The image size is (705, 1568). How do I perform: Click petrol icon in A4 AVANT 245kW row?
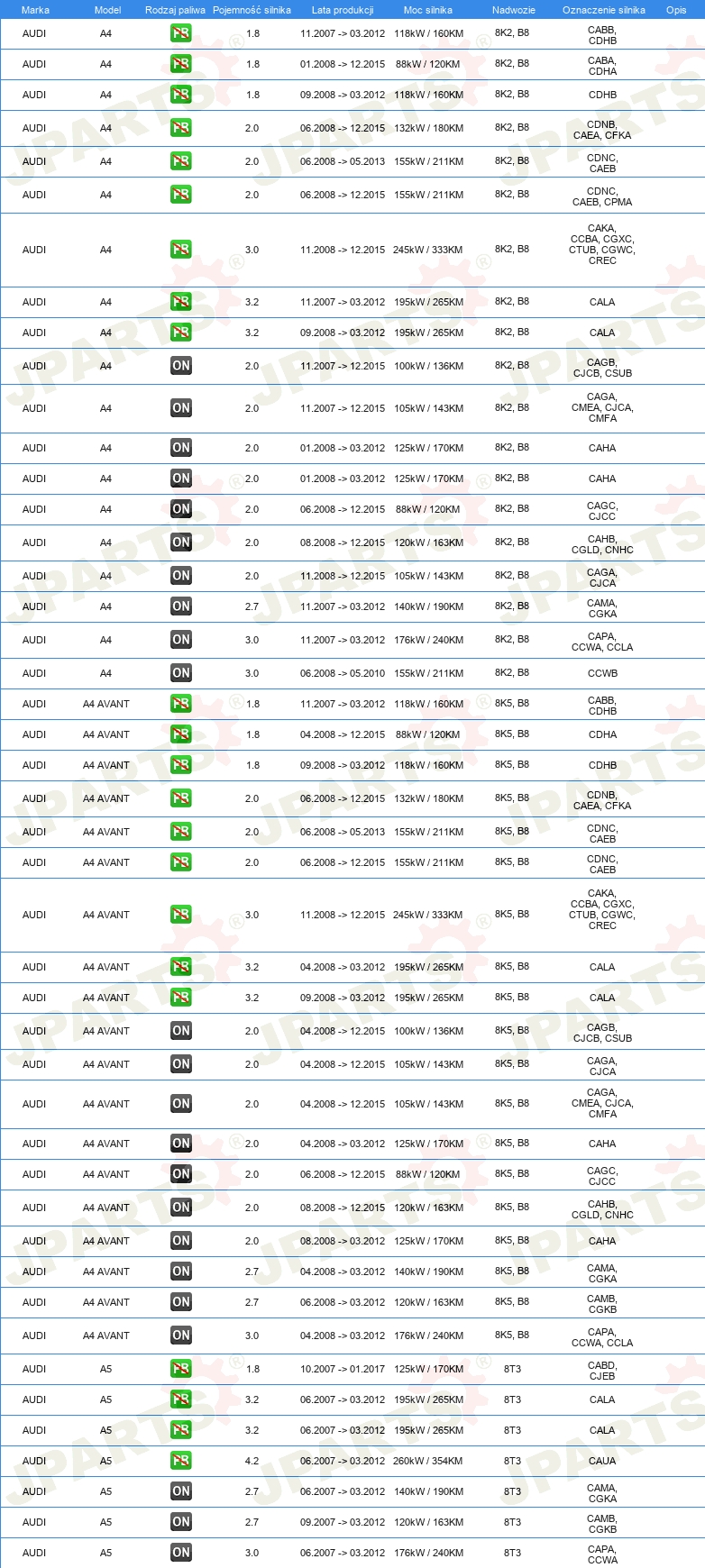(181, 915)
